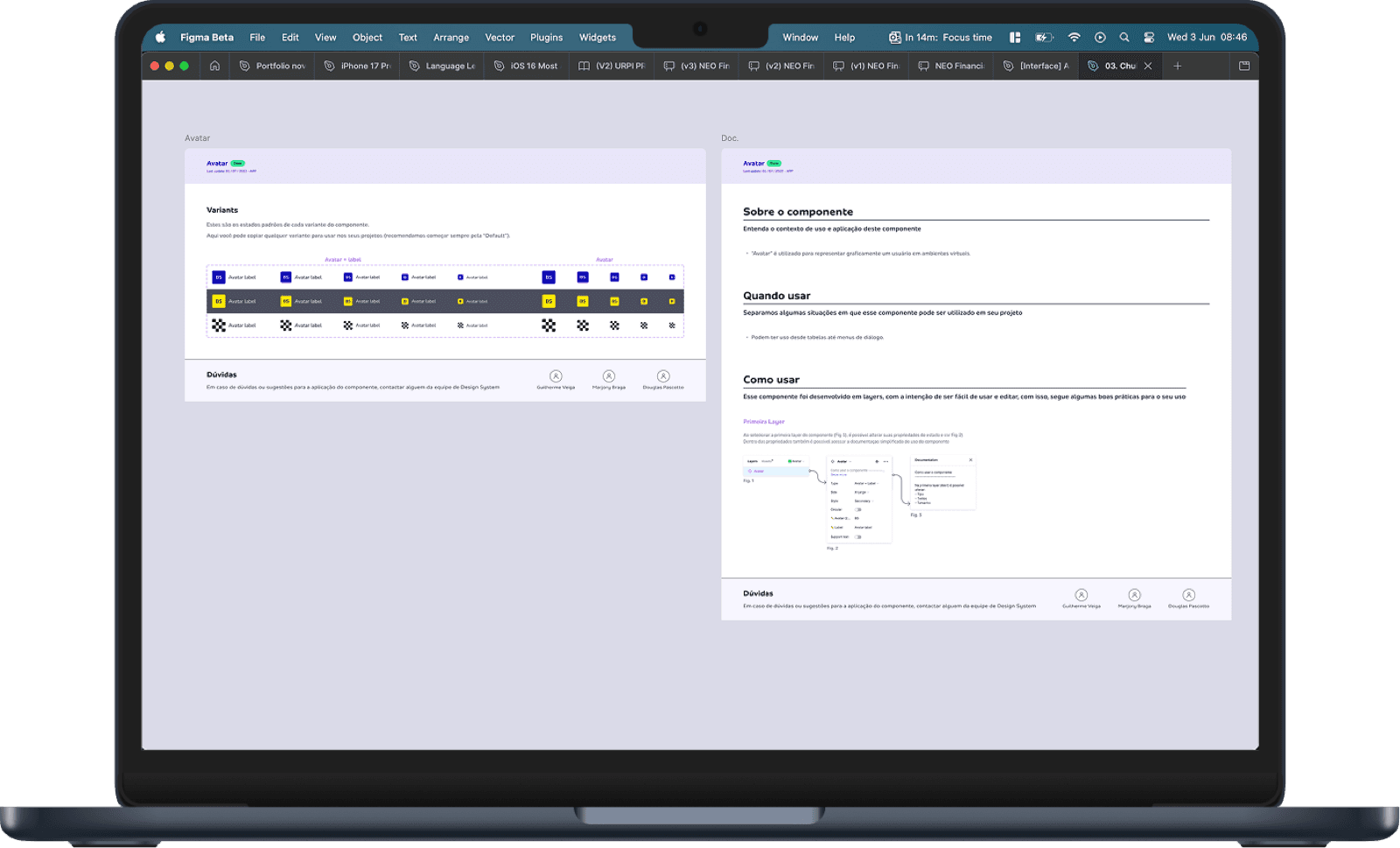Select the Doc. frame label

(x=730, y=138)
